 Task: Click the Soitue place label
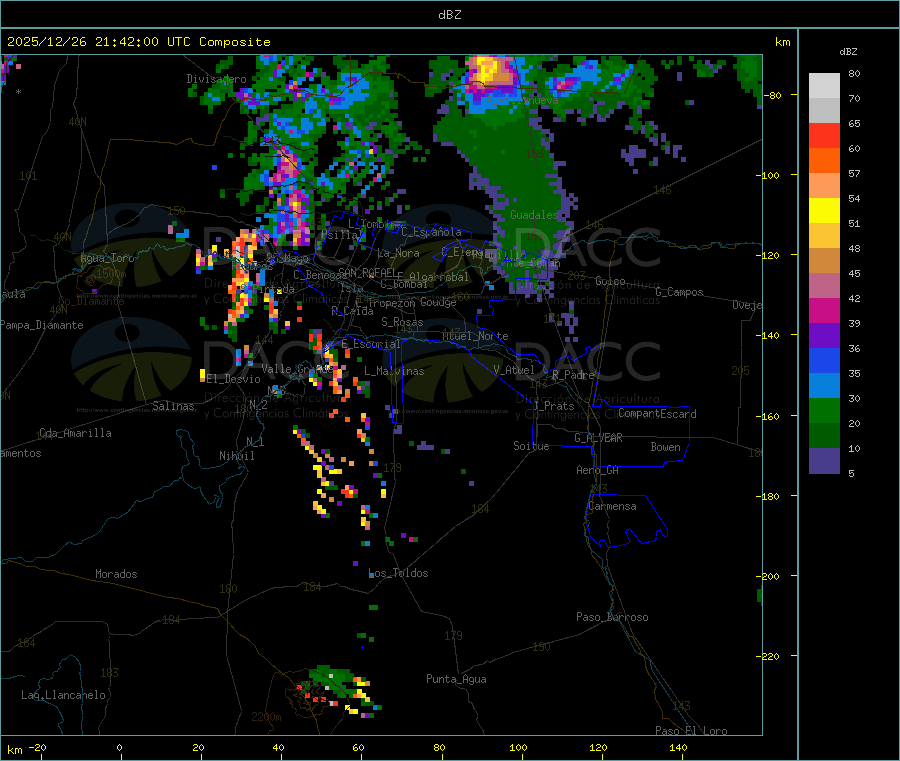click(x=531, y=446)
